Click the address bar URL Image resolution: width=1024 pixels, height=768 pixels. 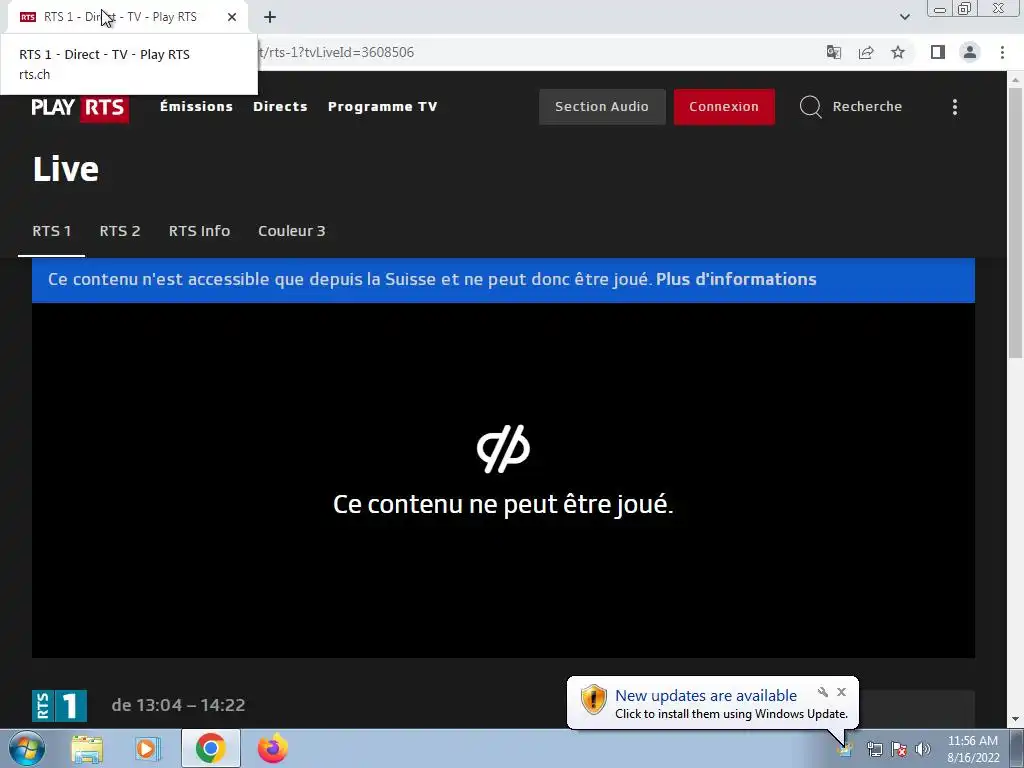[x=336, y=52]
